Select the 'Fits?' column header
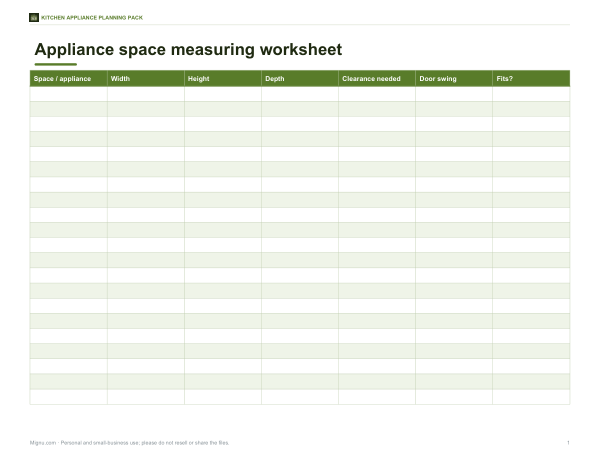 [x=531, y=78]
